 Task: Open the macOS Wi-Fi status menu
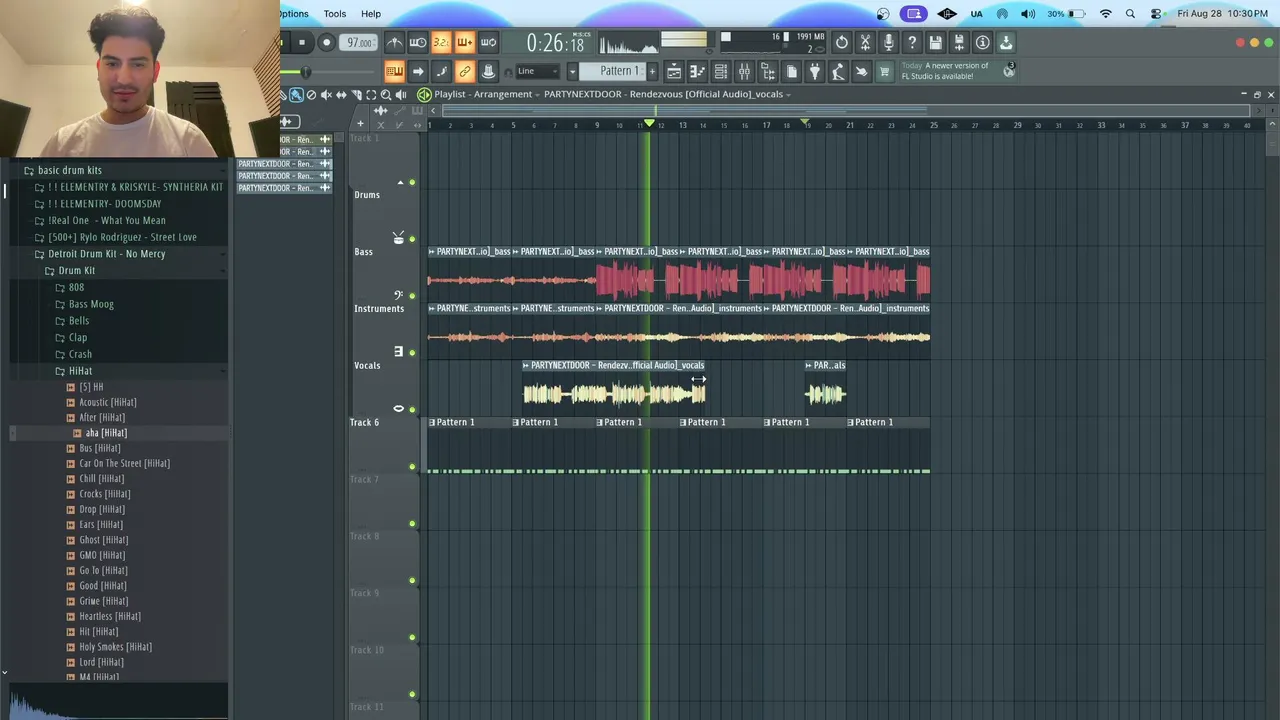[x=1105, y=14]
